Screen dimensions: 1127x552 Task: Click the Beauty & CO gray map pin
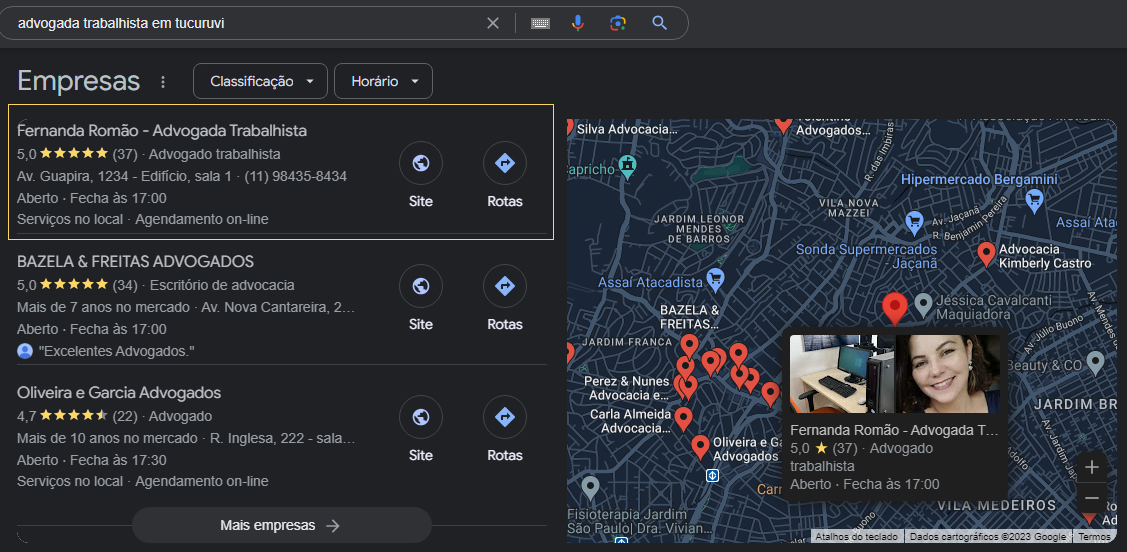[1095, 363]
